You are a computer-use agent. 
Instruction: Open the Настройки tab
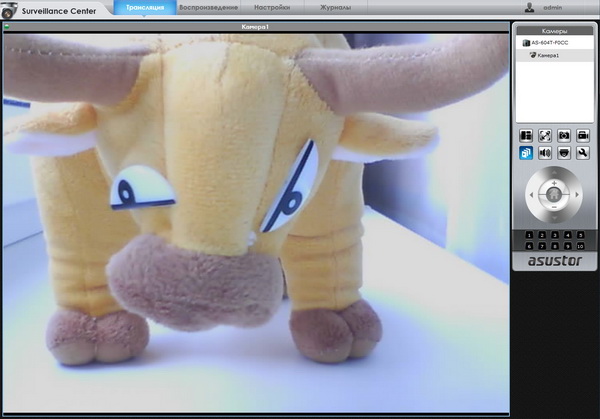click(272, 7)
